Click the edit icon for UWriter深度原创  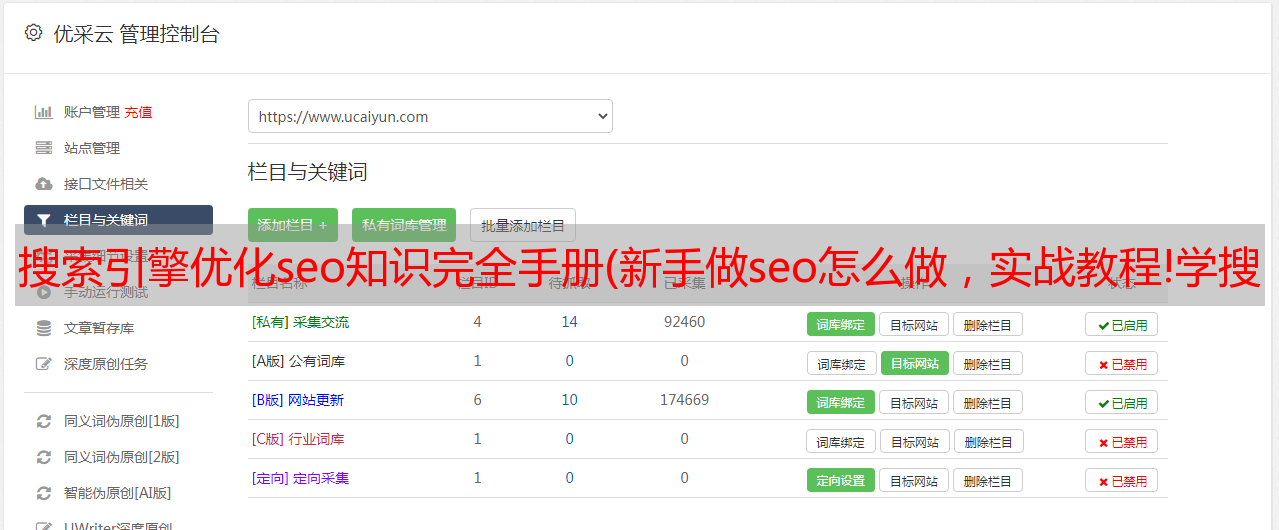click(x=44, y=526)
